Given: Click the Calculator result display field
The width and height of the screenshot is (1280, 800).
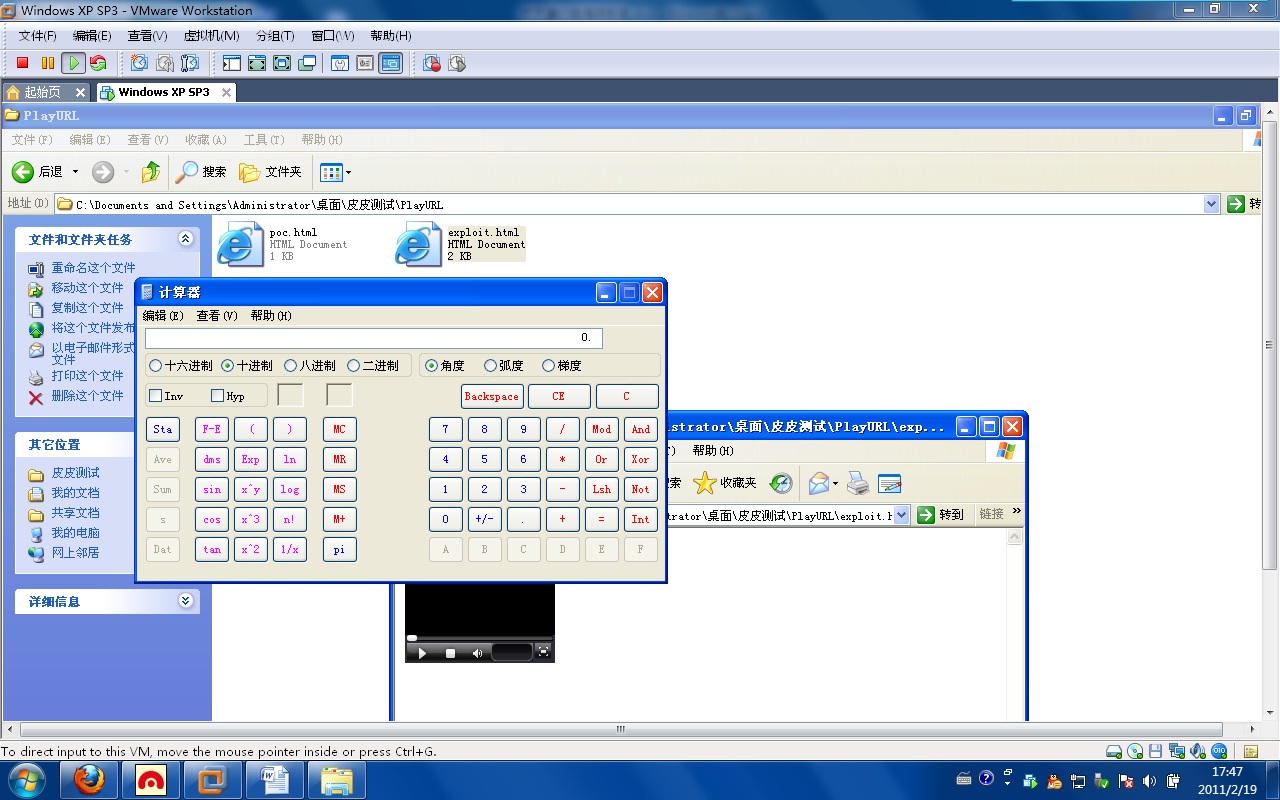Looking at the screenshot, I should point(374,338).
